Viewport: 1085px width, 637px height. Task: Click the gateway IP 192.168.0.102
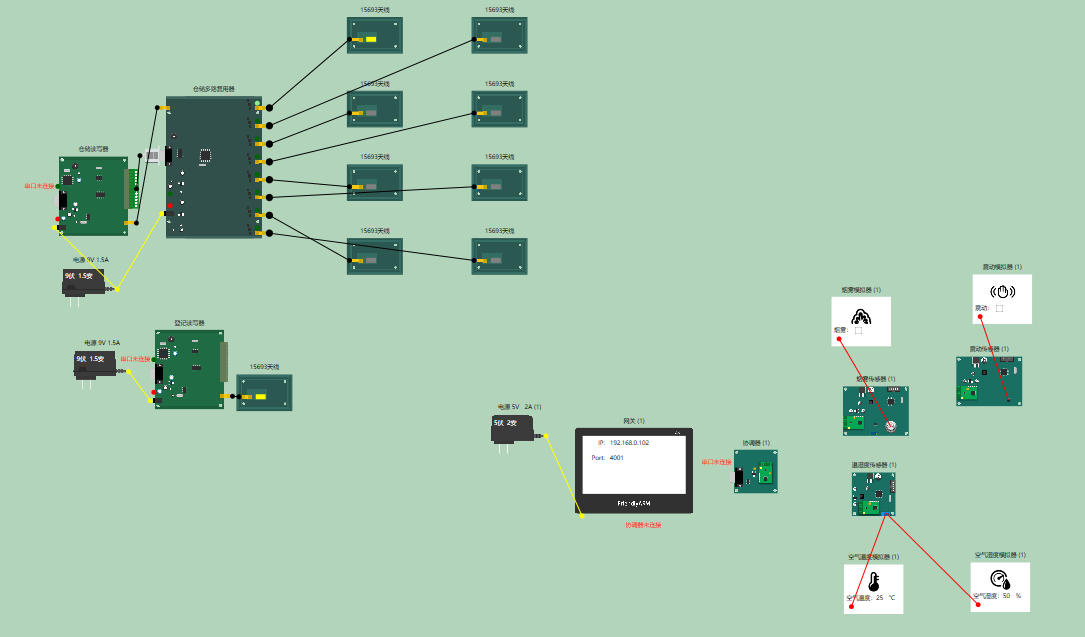[629, 443]
